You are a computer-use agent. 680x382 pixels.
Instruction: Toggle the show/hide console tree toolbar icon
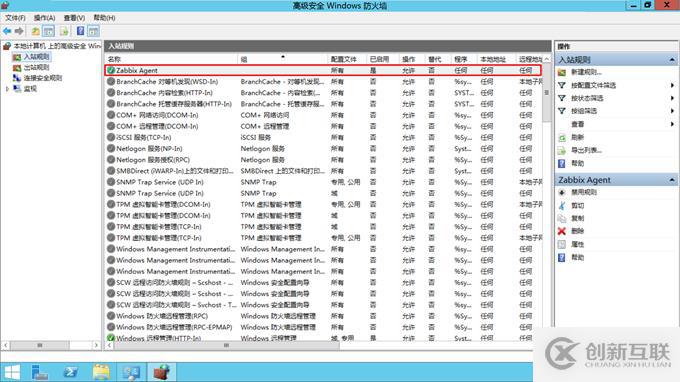pos(49,31)
